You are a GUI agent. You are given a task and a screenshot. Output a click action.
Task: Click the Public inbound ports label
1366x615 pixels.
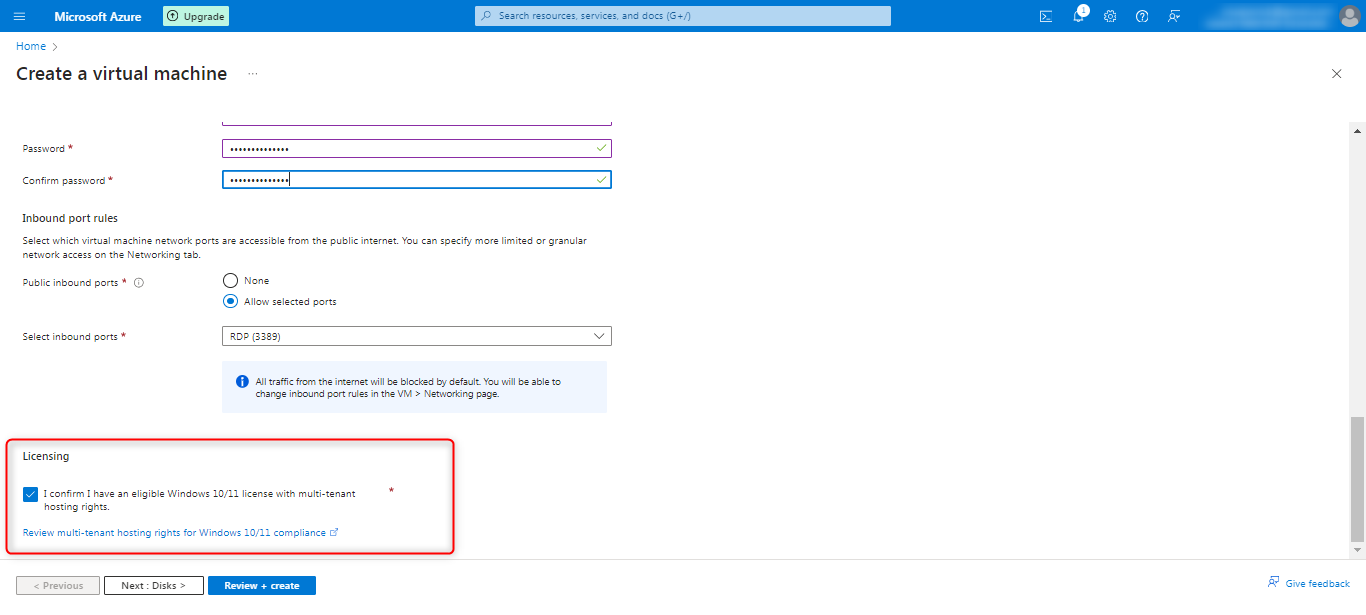pos(71,283)
